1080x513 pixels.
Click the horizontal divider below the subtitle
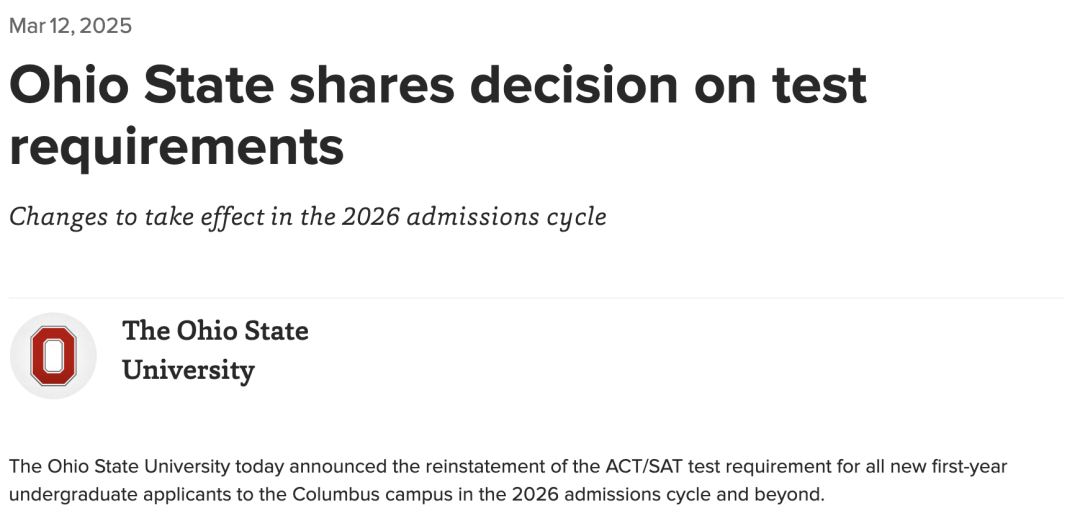pos(540,297)
